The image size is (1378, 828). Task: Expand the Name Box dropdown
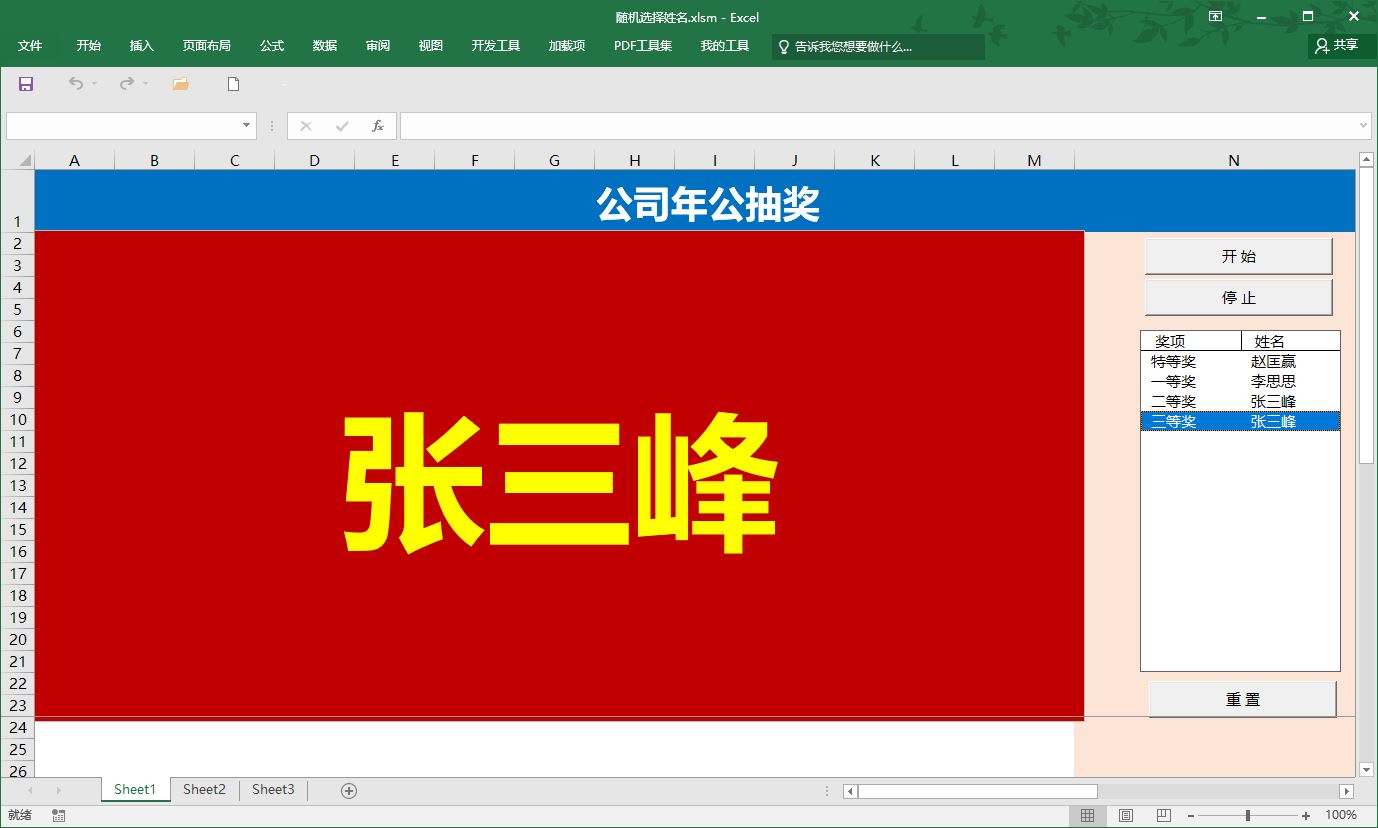tap(247, 126)
